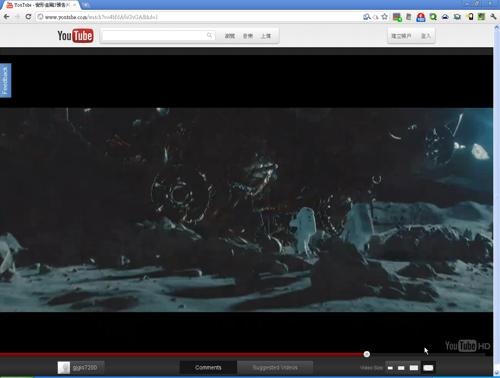Screen dimensions: 500x378
Task: Select the largest video size option
Action: [x=428, y=368]
